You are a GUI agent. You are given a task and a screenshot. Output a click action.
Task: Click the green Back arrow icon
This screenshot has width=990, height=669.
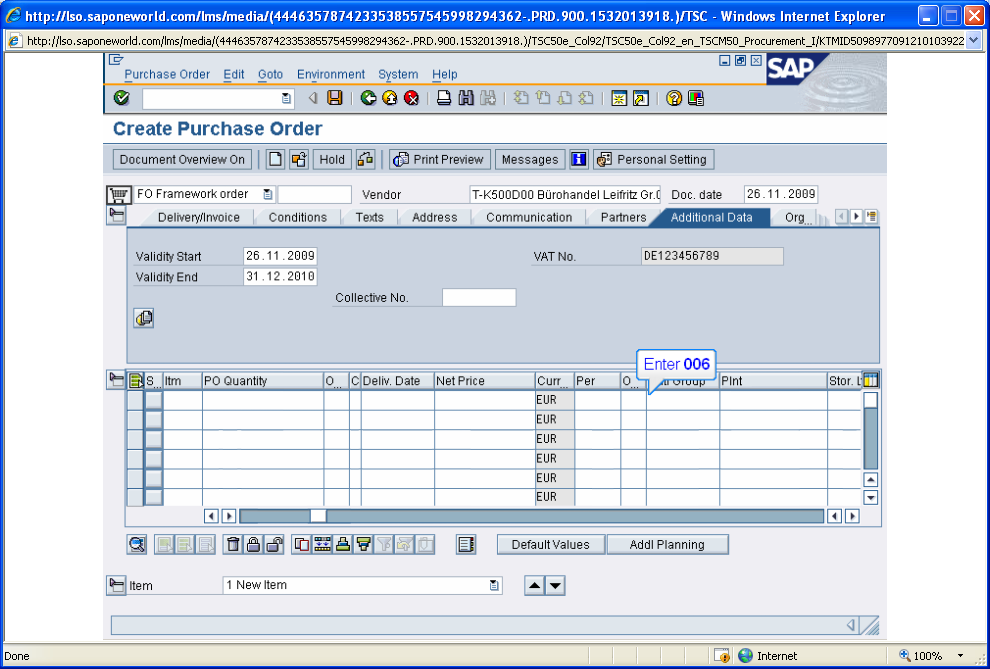(369, 98)
